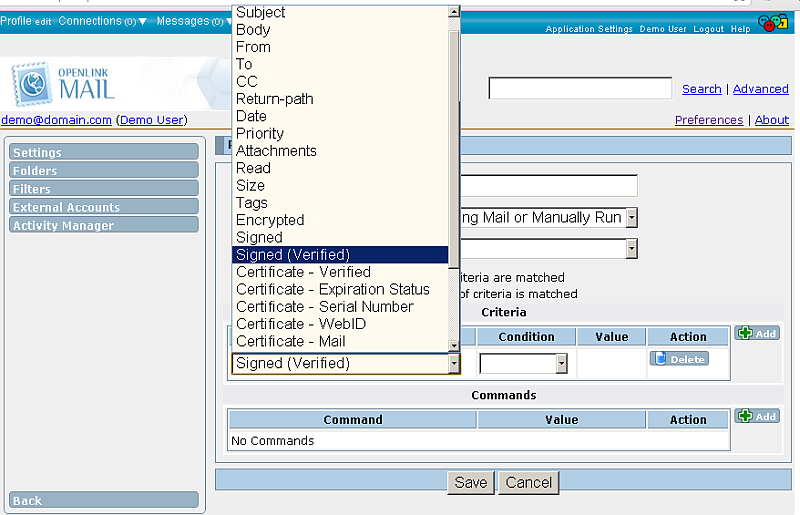Image resolution: width=800 pixels, height=515 pixels.
Task: Open Filters in the sidebar
Action: (x=104, y=189)
